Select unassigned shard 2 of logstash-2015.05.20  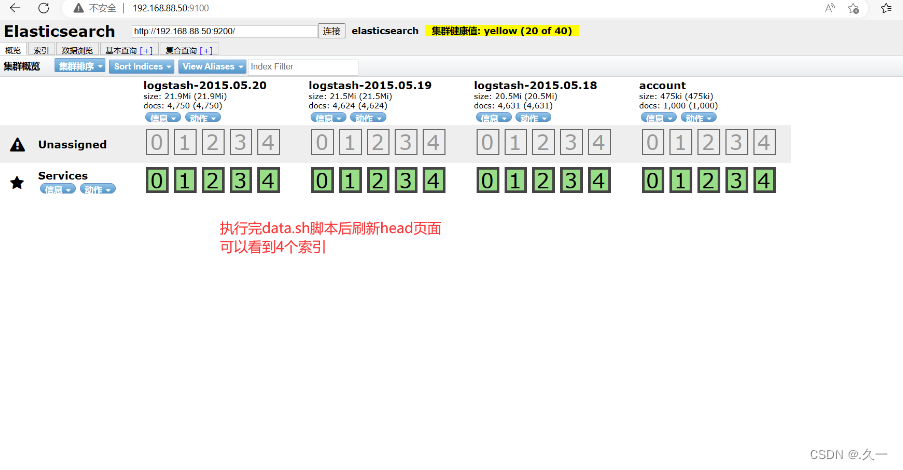(213, 142)
